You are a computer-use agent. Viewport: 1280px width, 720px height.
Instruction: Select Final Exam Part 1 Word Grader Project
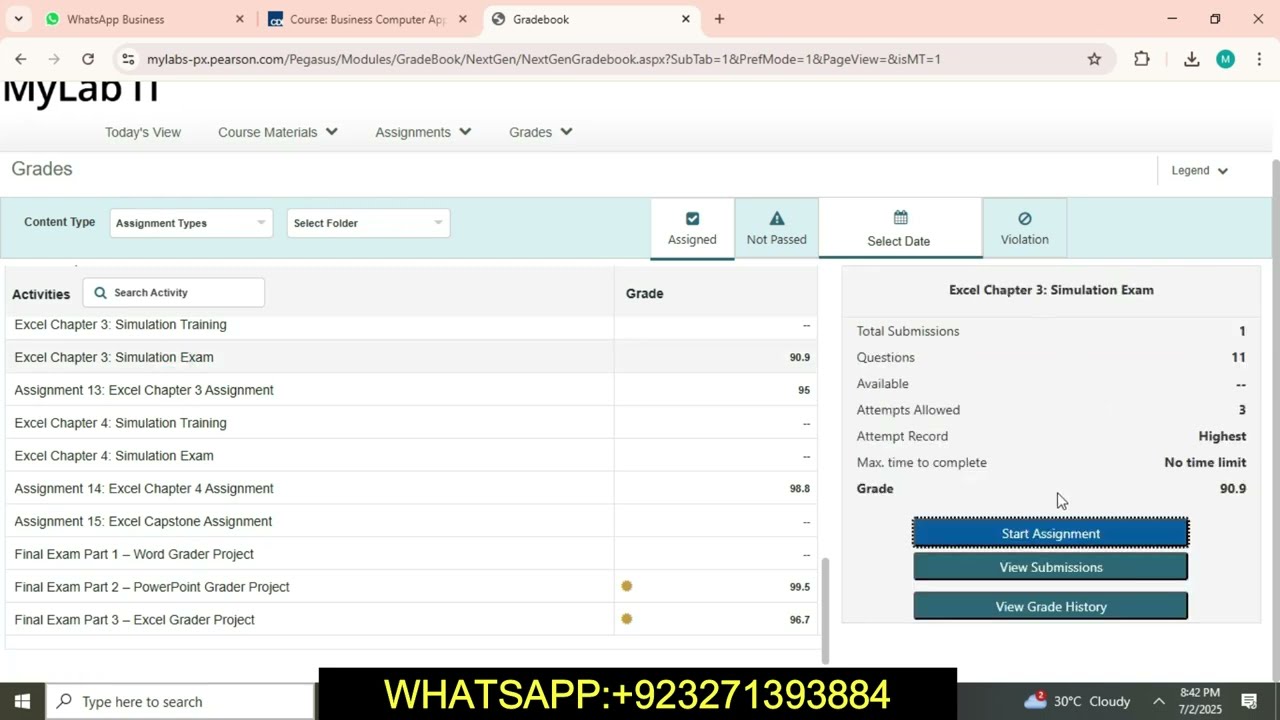(x=134, y=554)
